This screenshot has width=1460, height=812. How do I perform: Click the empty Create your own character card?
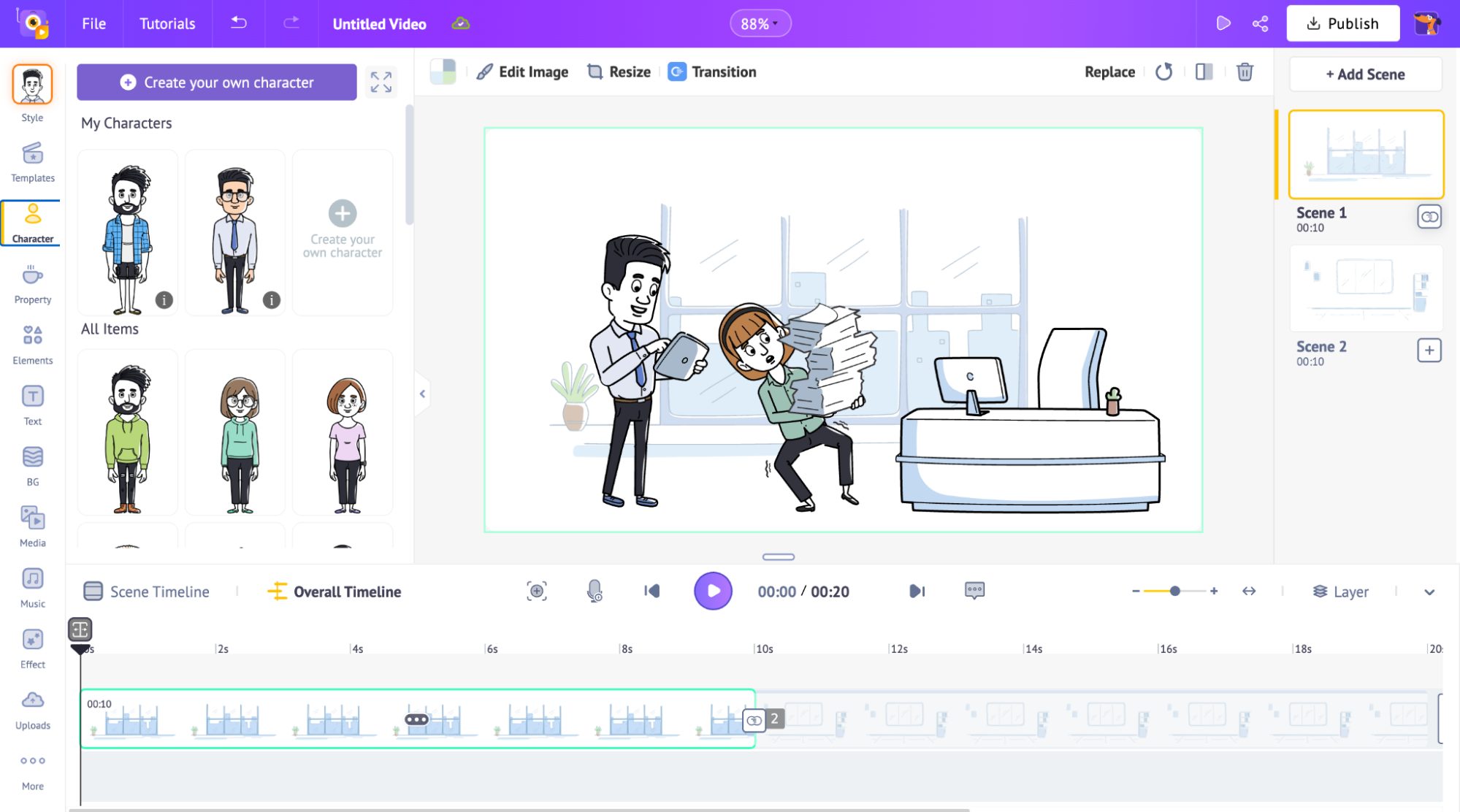coord(343,232)
